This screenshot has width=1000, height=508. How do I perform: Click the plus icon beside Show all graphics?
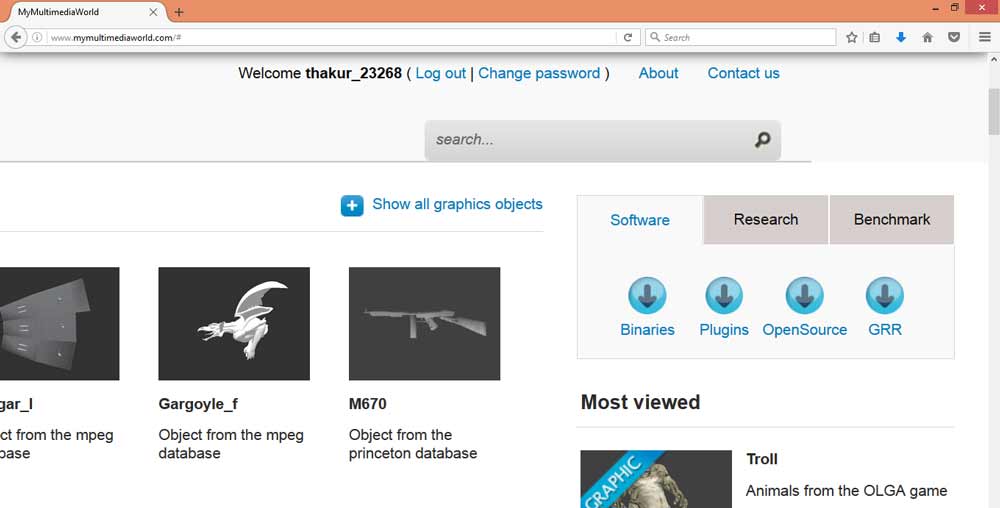coord(352,205)
